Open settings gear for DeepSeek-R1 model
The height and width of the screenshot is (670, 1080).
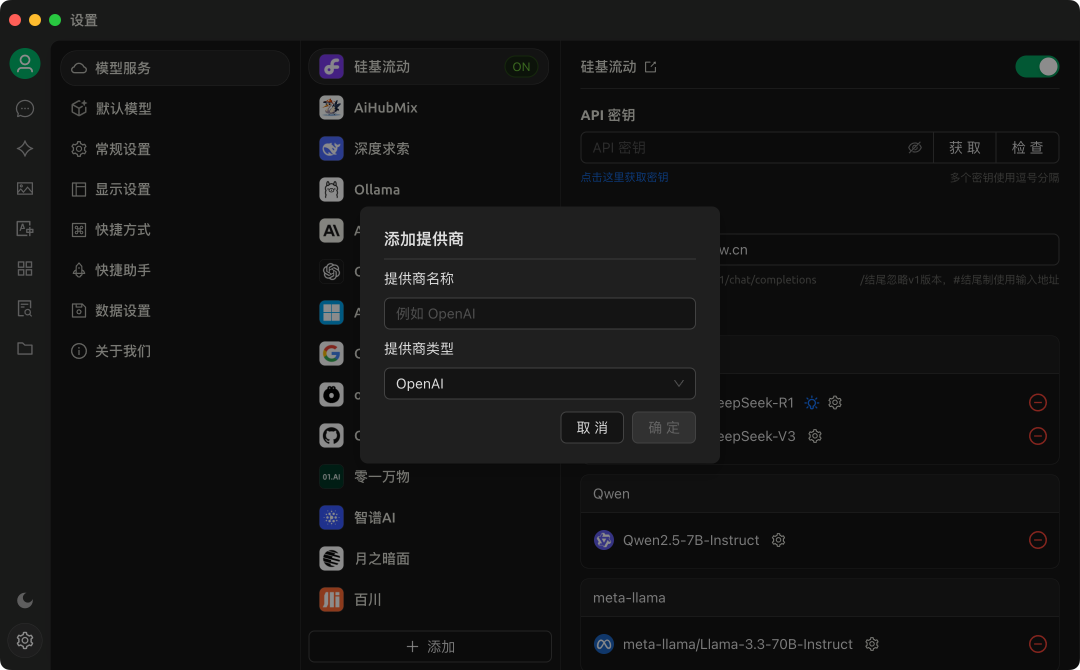pyautogui.click(x=835, y=402)
